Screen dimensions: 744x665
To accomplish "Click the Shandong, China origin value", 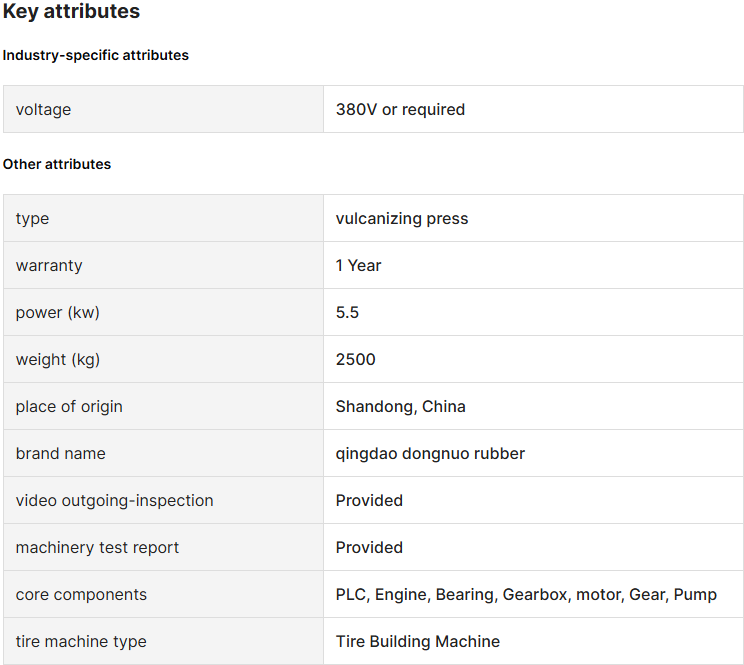I will point(400,406).
